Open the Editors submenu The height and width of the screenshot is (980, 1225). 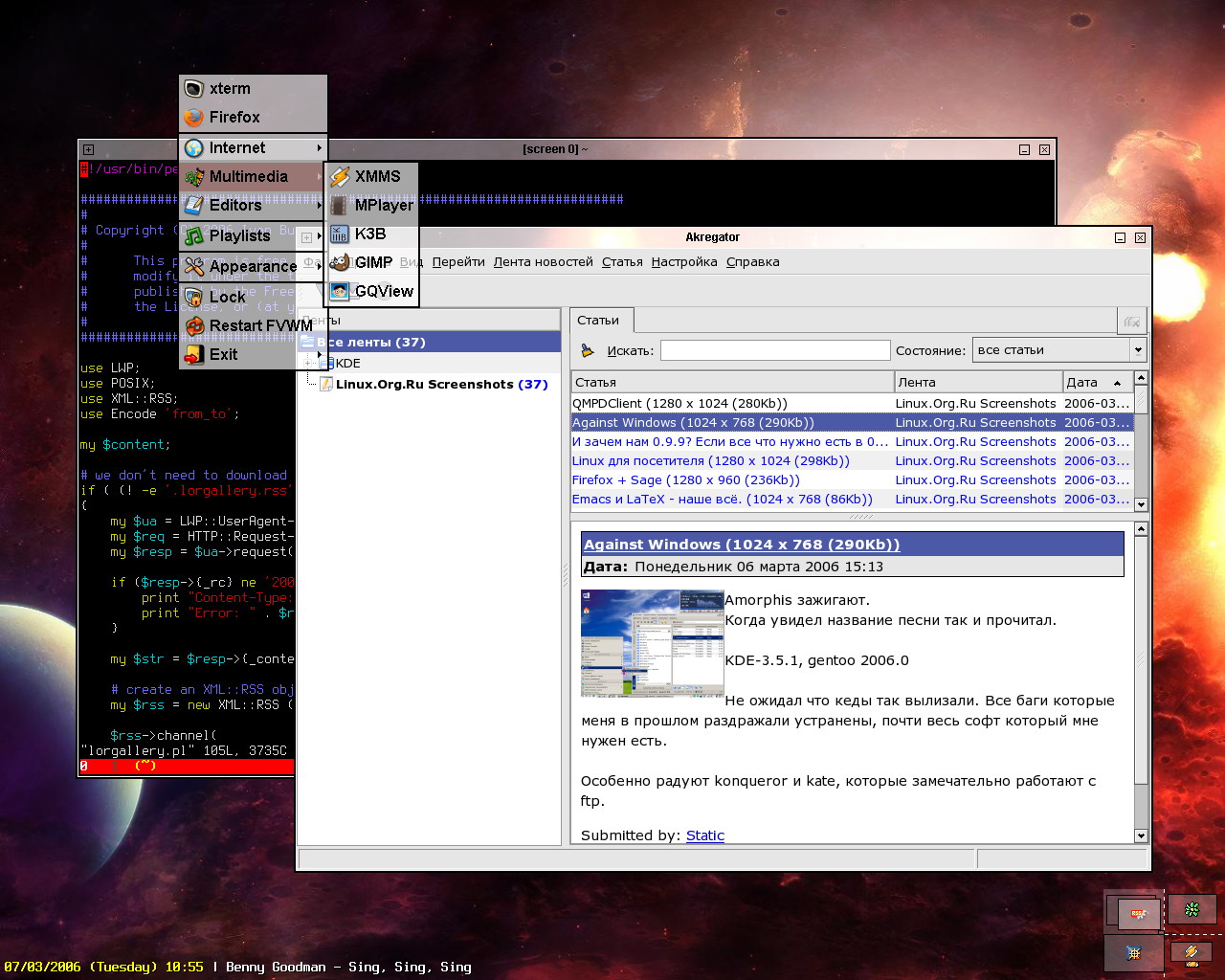[253, 206]
